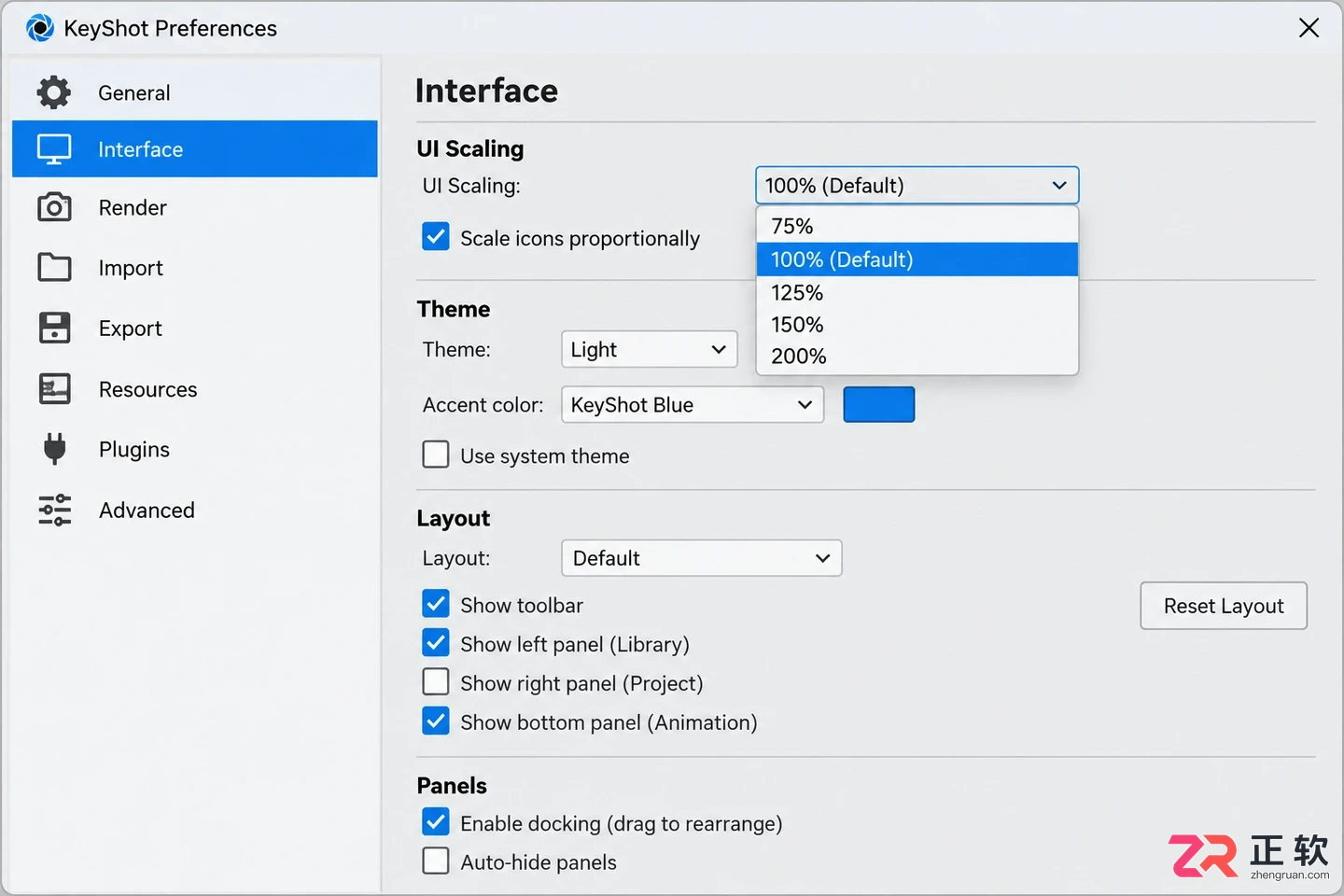Open the General preferences tab
Viewport: 1344px width, 896px height.
[x=195, y=92]
